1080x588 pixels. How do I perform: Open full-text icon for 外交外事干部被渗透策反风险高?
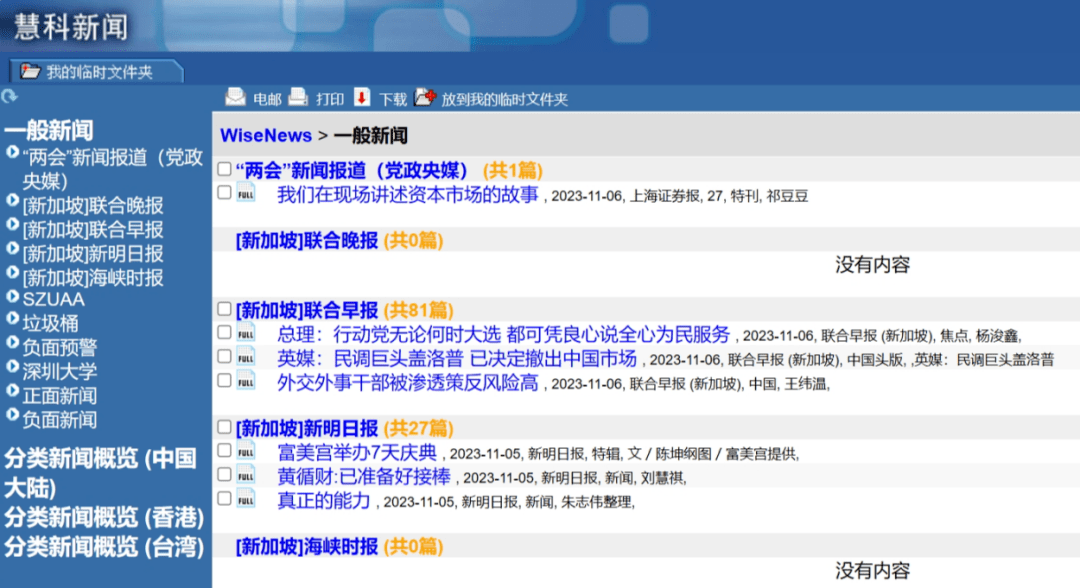(x=246, y=381)
